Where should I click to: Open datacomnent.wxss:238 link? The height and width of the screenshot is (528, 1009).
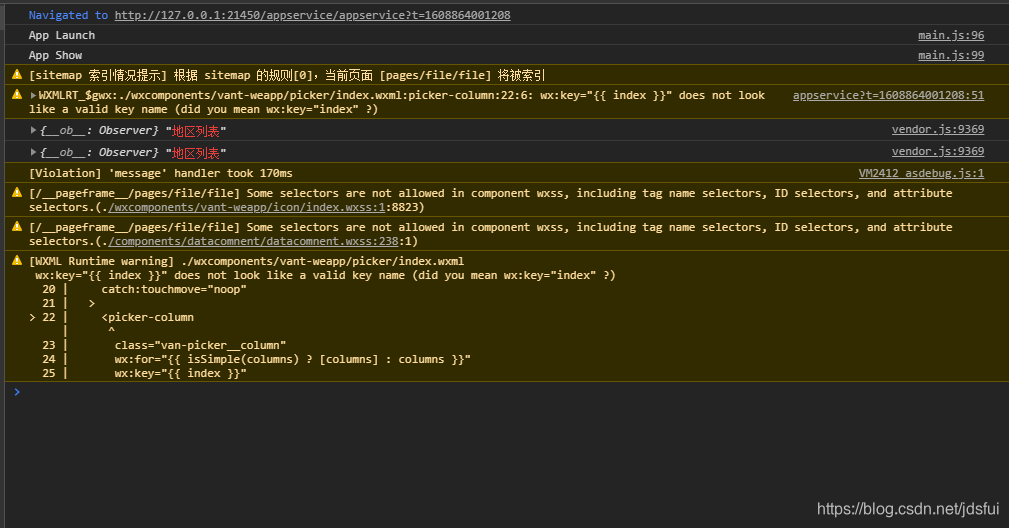tap(253, 241)
